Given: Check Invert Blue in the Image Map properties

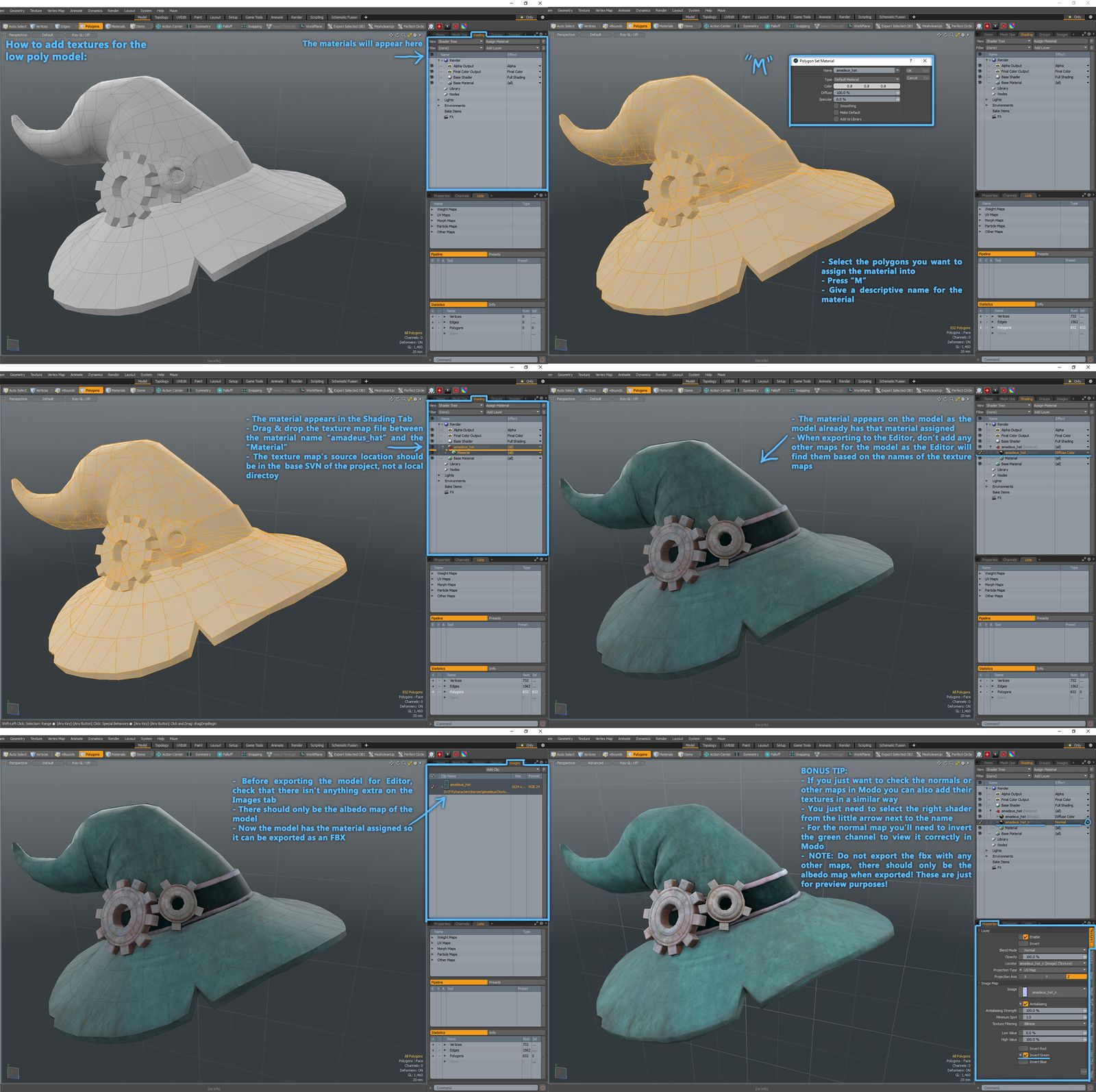Looking at the screenshot, I should [1023, 1062].
